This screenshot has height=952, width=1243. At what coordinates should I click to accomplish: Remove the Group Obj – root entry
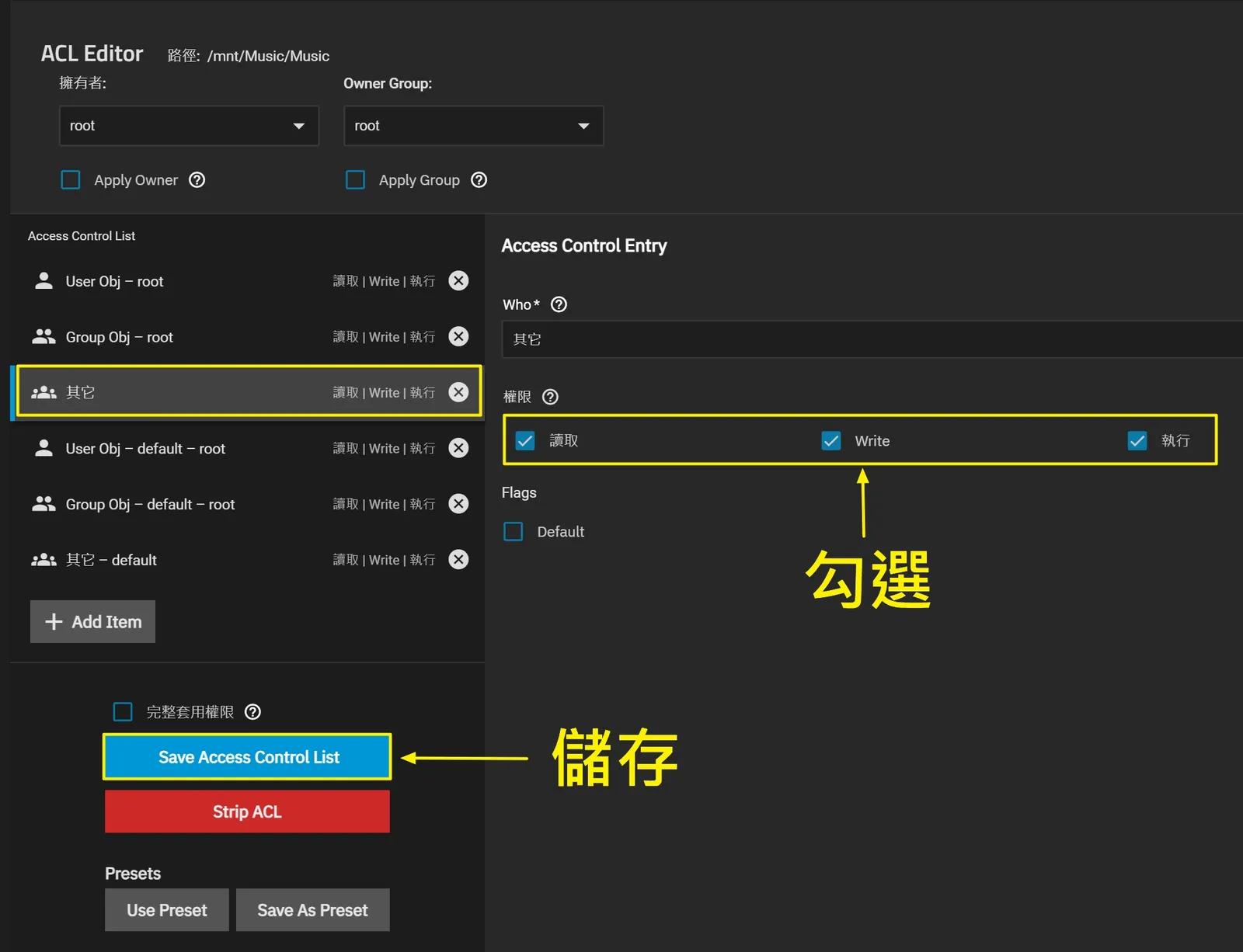458,336
